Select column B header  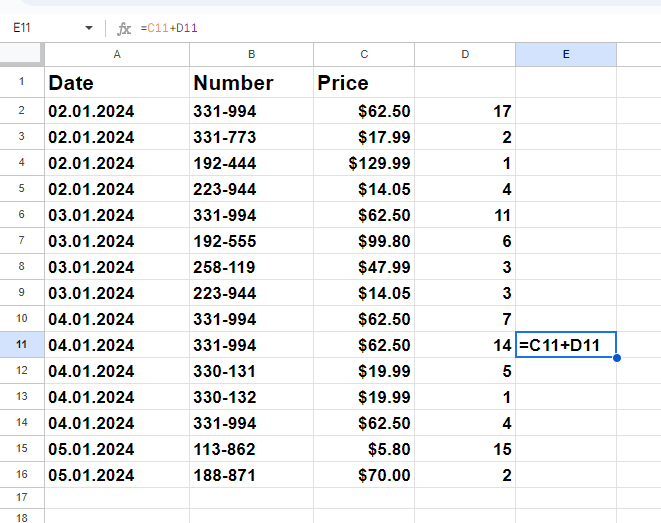click(251, 54)
